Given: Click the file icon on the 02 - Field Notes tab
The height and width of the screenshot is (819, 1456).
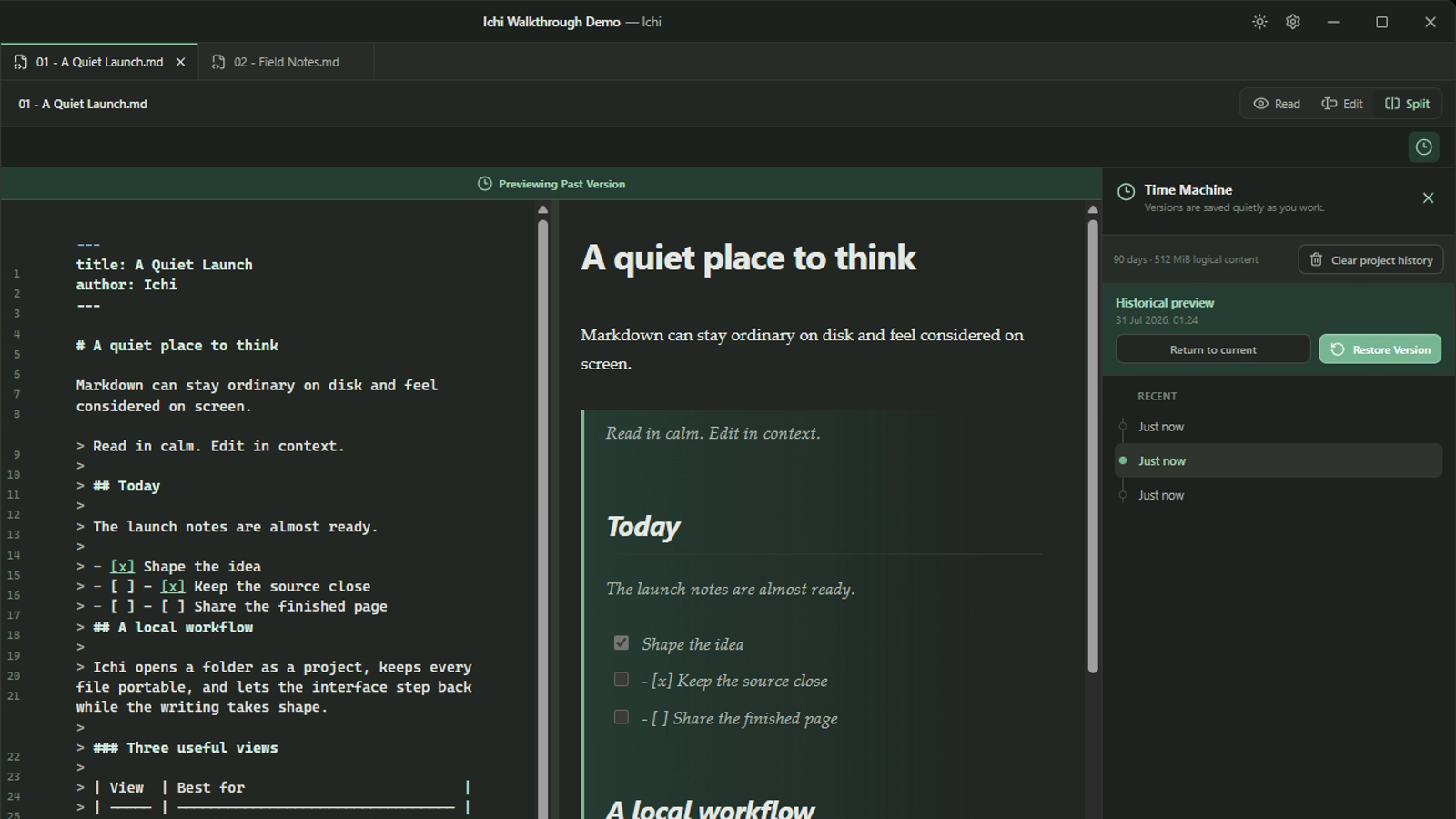Looking at the screenshot, I should (218, 62).
